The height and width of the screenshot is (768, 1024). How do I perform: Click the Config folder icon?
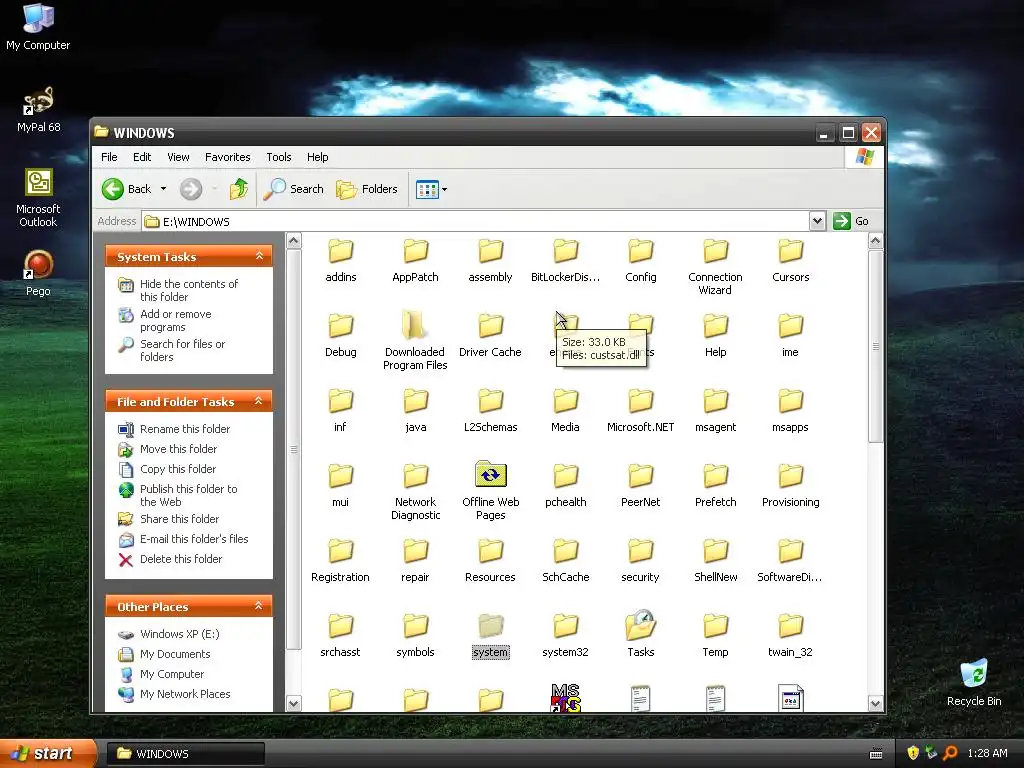click(x=641, y=251)
